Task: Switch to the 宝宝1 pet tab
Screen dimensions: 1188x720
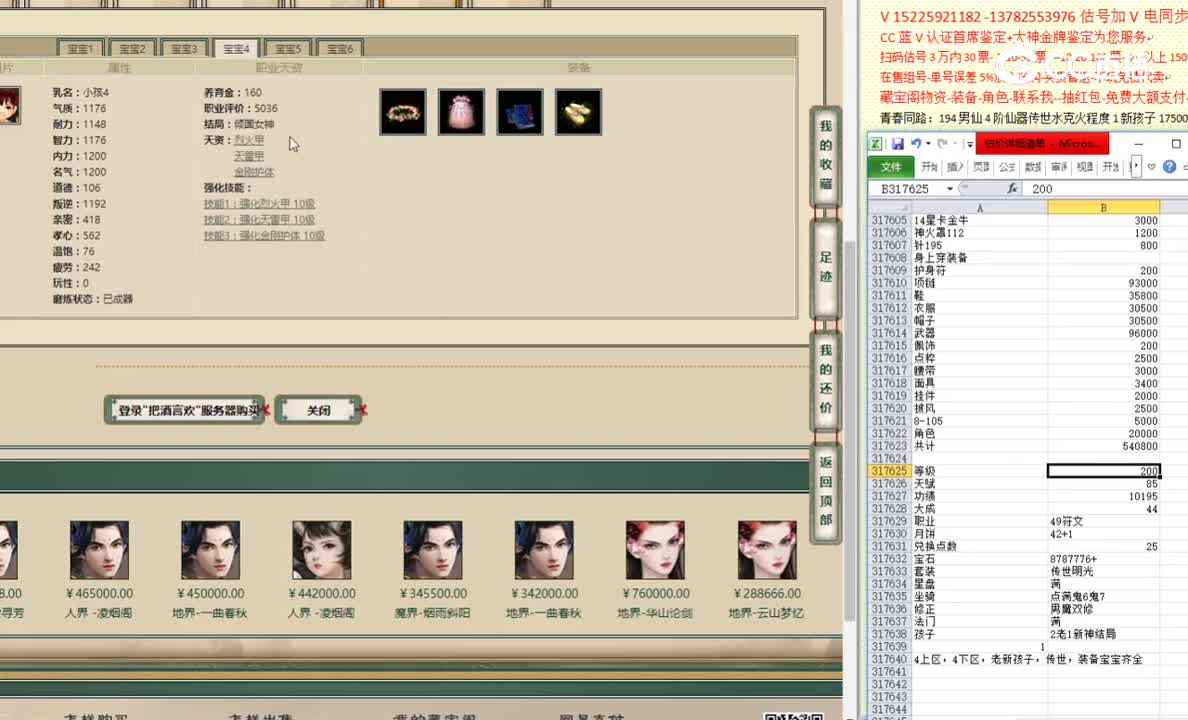Action: click(x=80, y=48)
